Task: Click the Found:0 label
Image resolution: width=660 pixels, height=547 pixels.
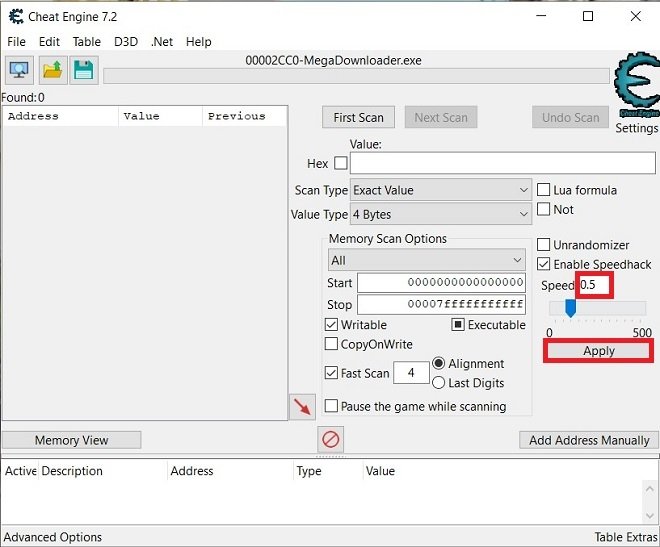Action: pos(23,98)
